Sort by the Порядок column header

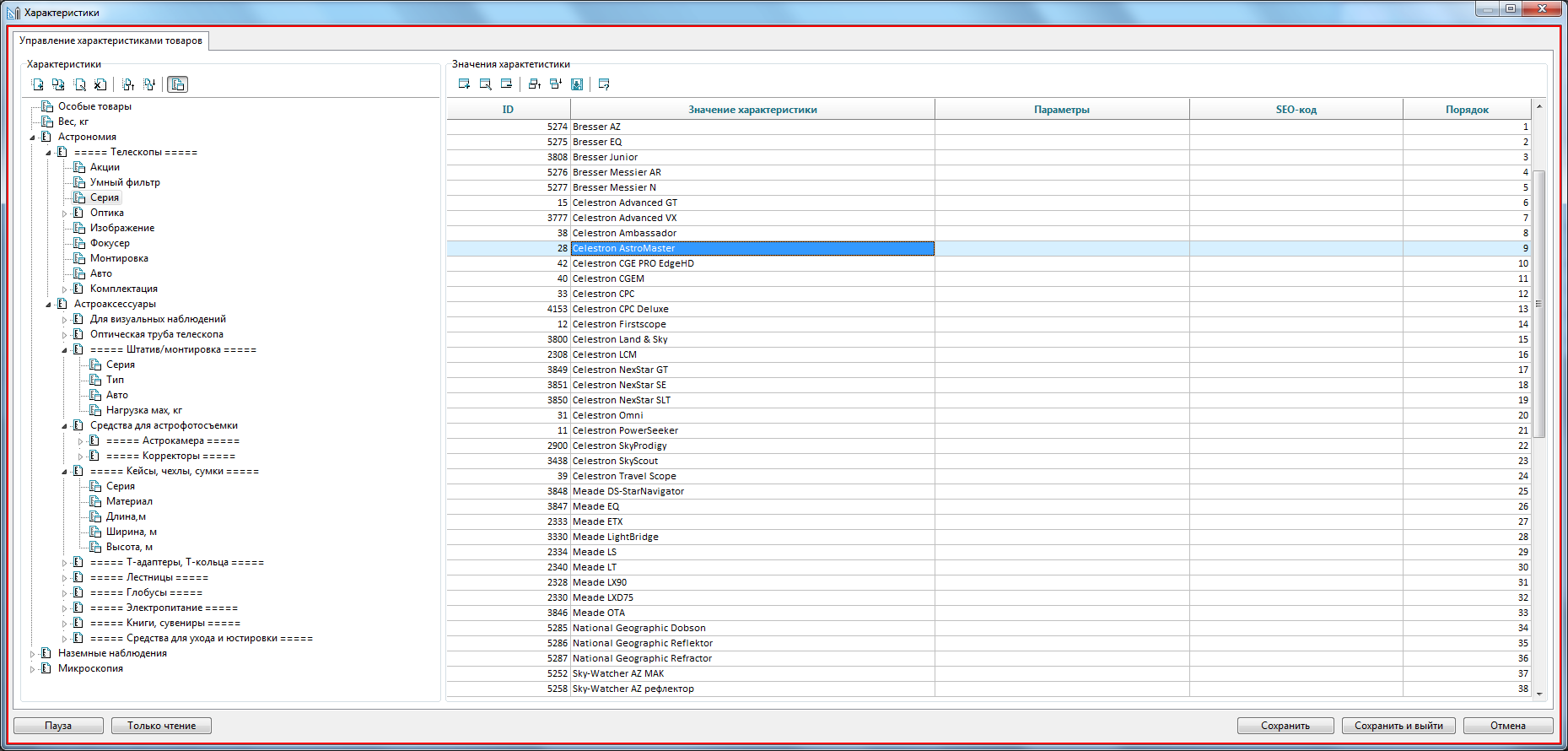(1467, 110)
